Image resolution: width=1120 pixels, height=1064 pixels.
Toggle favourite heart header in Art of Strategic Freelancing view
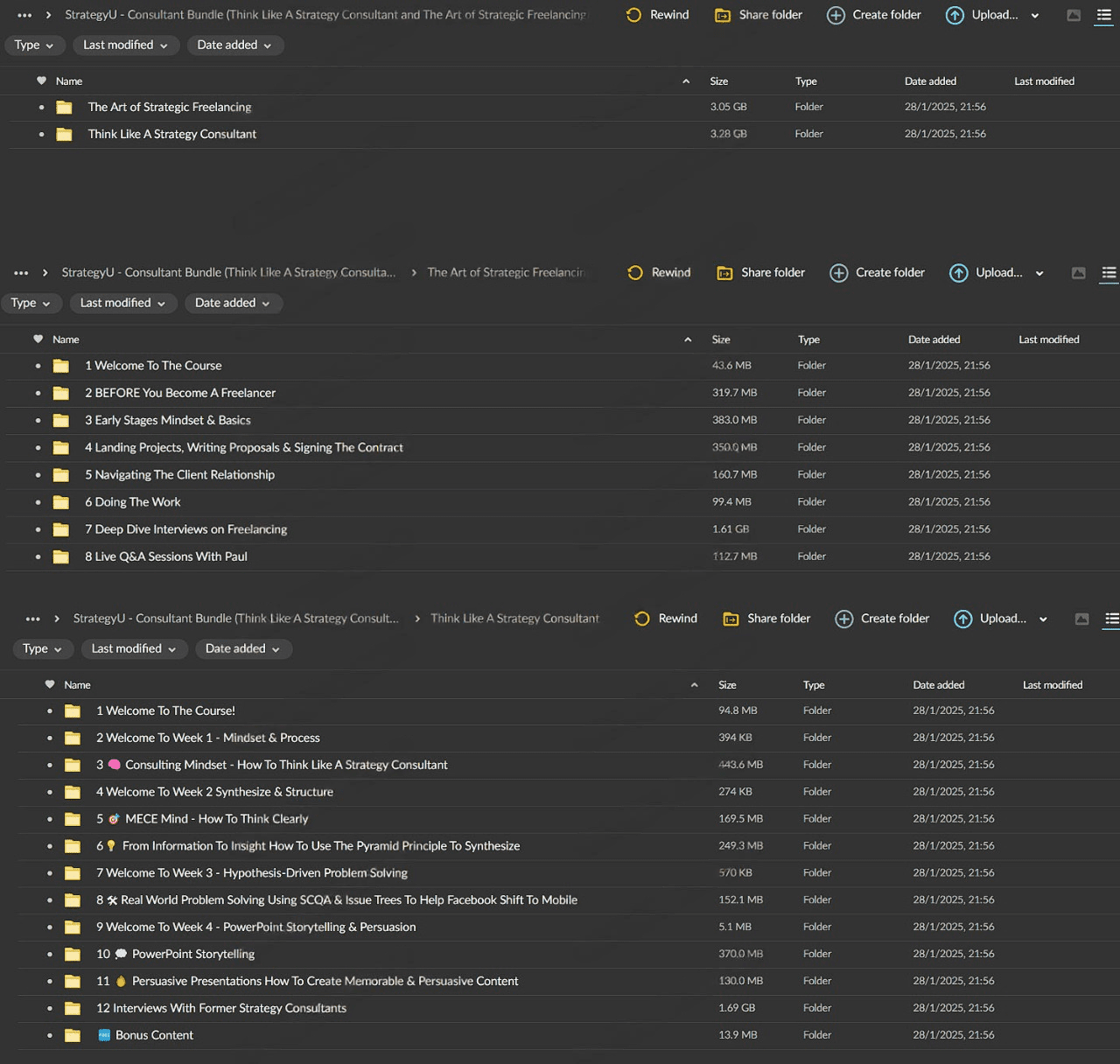[38, 339]
